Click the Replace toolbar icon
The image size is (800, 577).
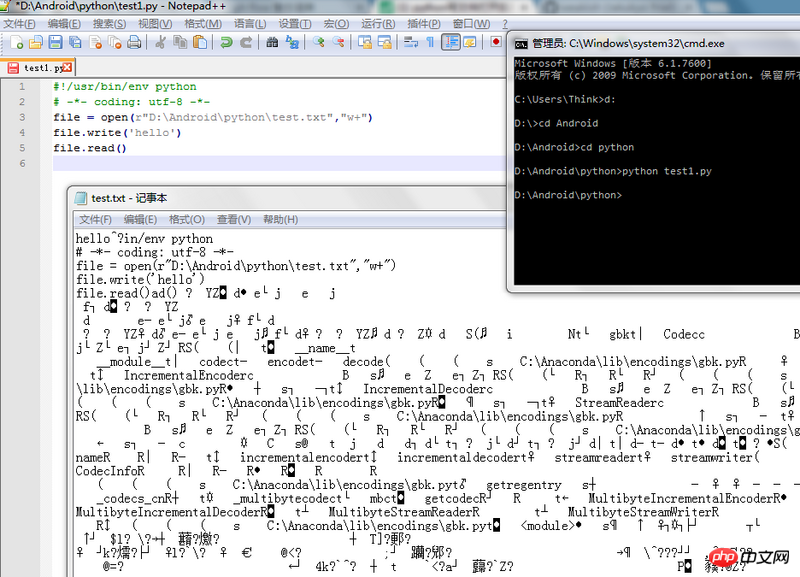[x=292, y=42]
